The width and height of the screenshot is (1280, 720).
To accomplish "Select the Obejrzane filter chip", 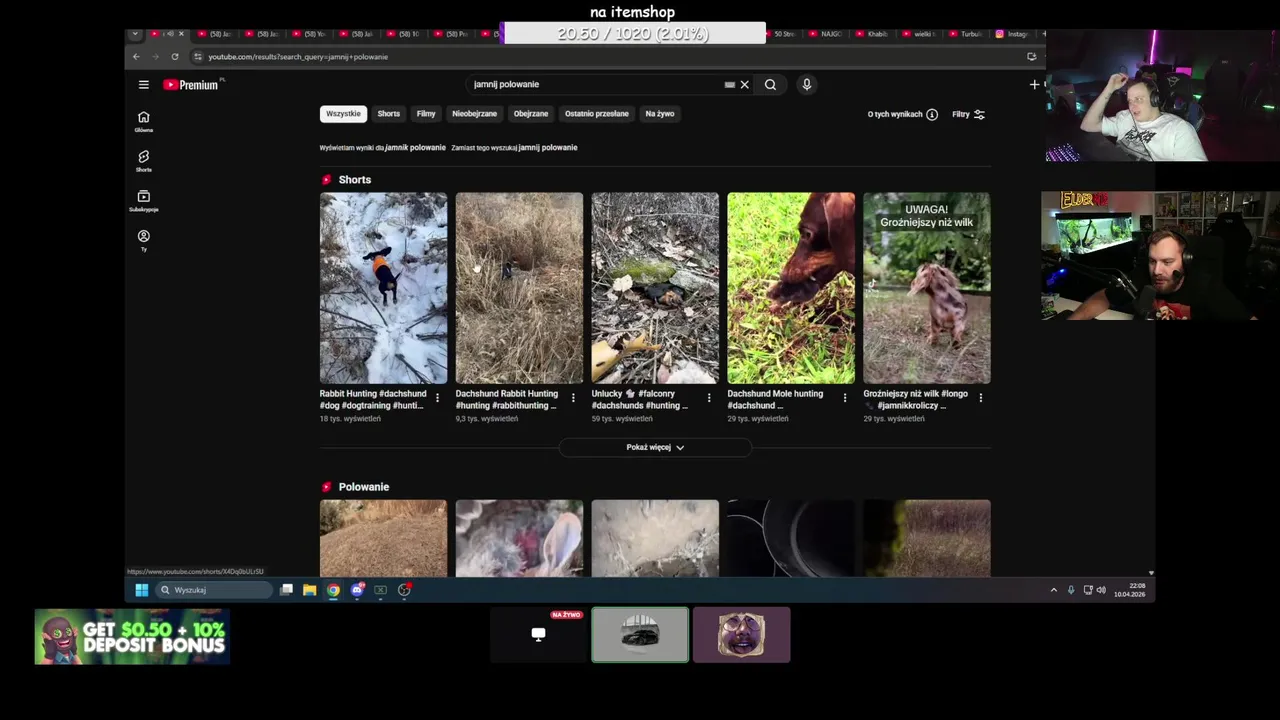I will (531, 114).
